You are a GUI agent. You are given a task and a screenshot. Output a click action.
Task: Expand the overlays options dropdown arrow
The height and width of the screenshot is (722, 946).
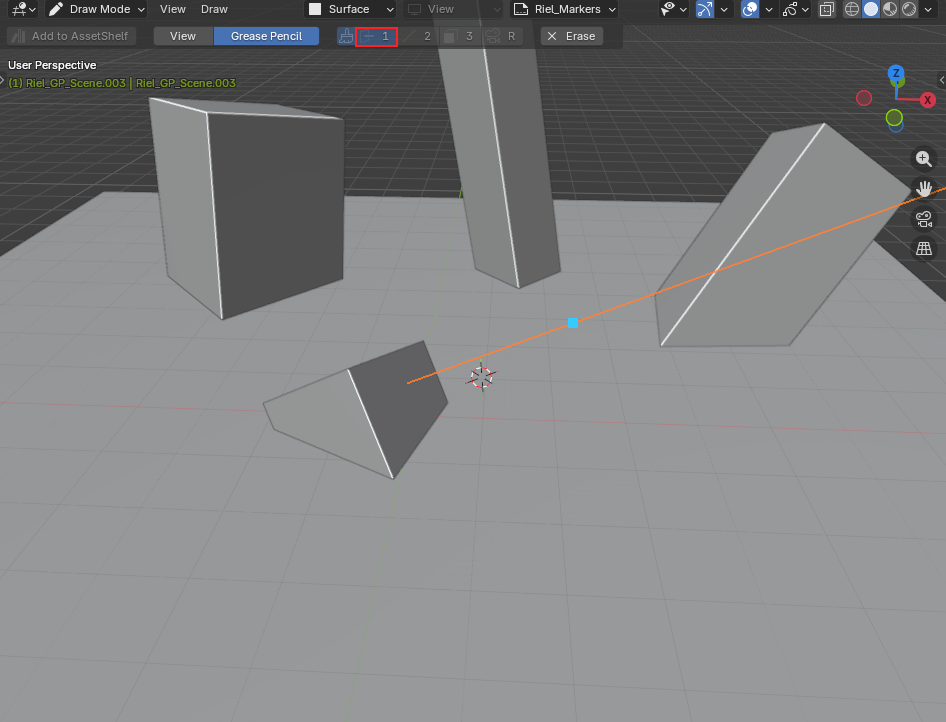(769, 9)
